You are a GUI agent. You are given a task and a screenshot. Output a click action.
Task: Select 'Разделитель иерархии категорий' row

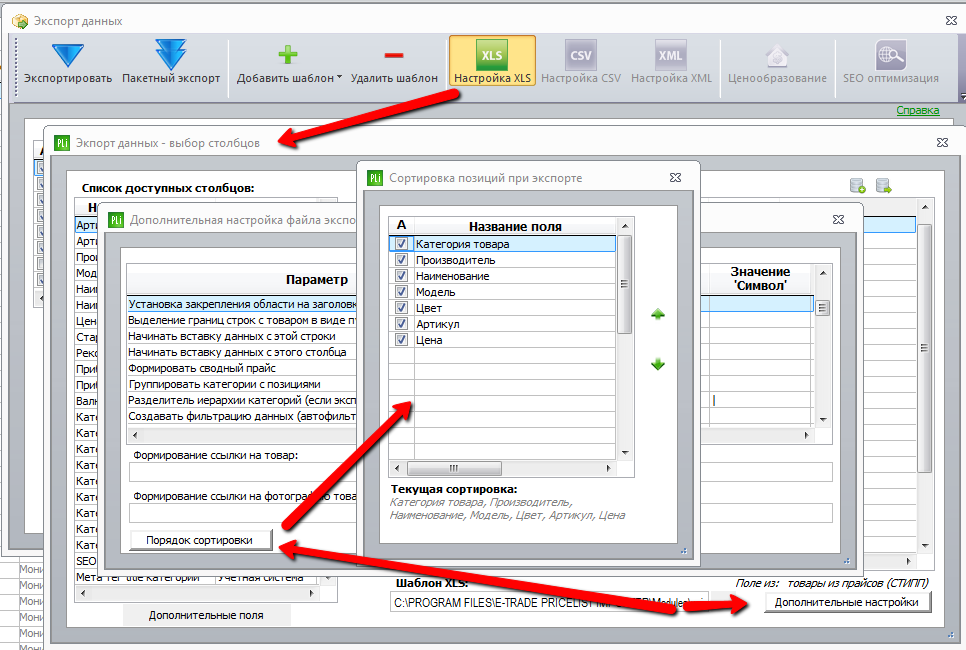[242, 400]
